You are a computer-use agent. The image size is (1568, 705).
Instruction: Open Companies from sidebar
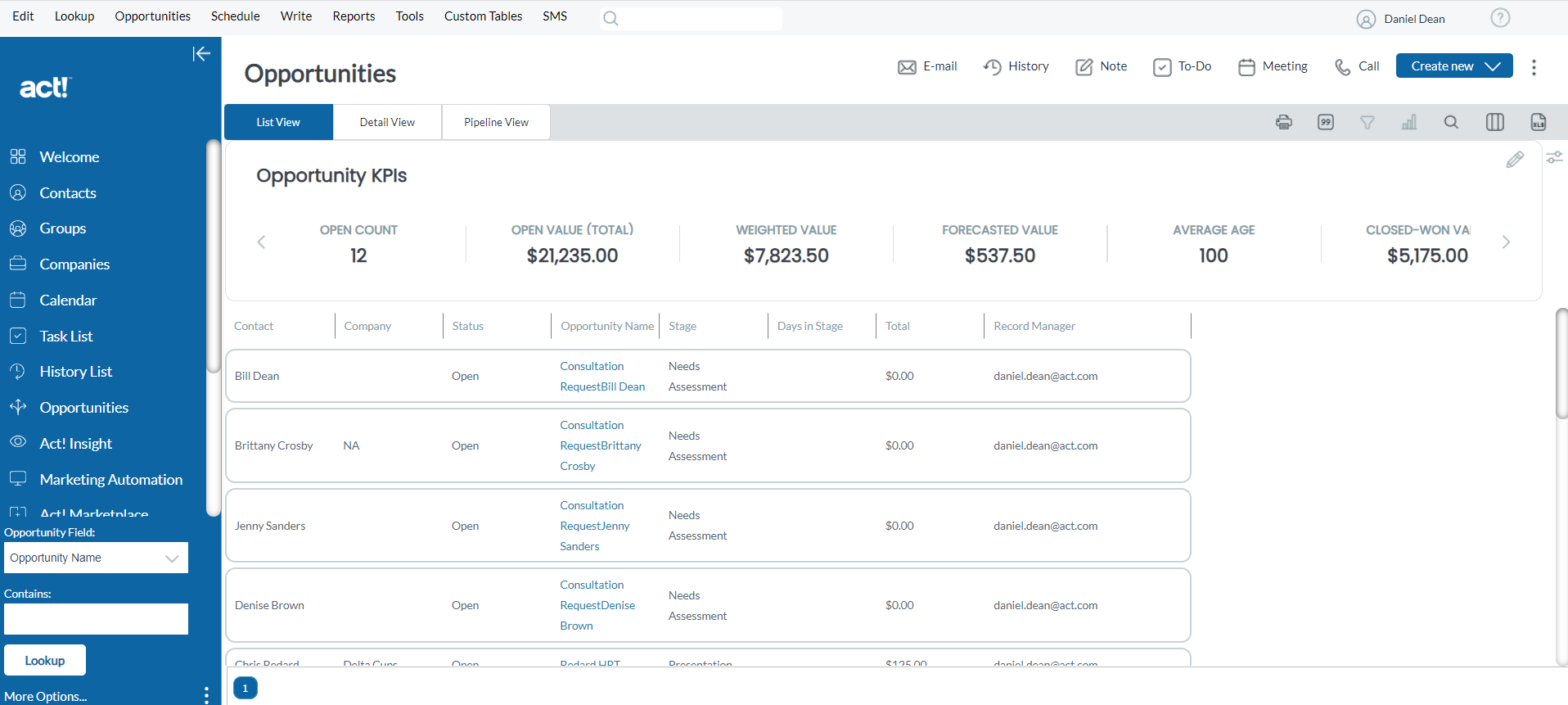[x=74, y=264]
